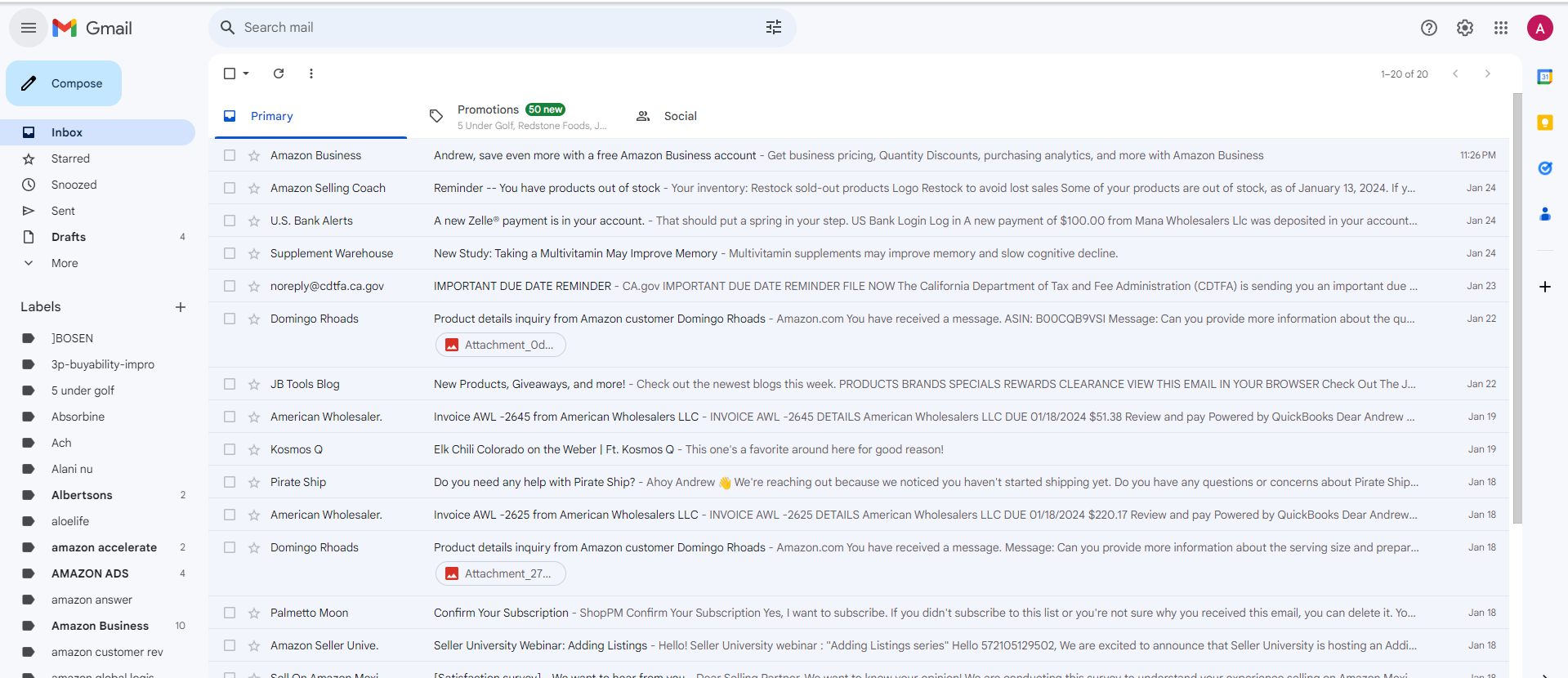1568x678 pixels.
Task: Open Google Calendar side panel icon
Action: (1545, 77)
